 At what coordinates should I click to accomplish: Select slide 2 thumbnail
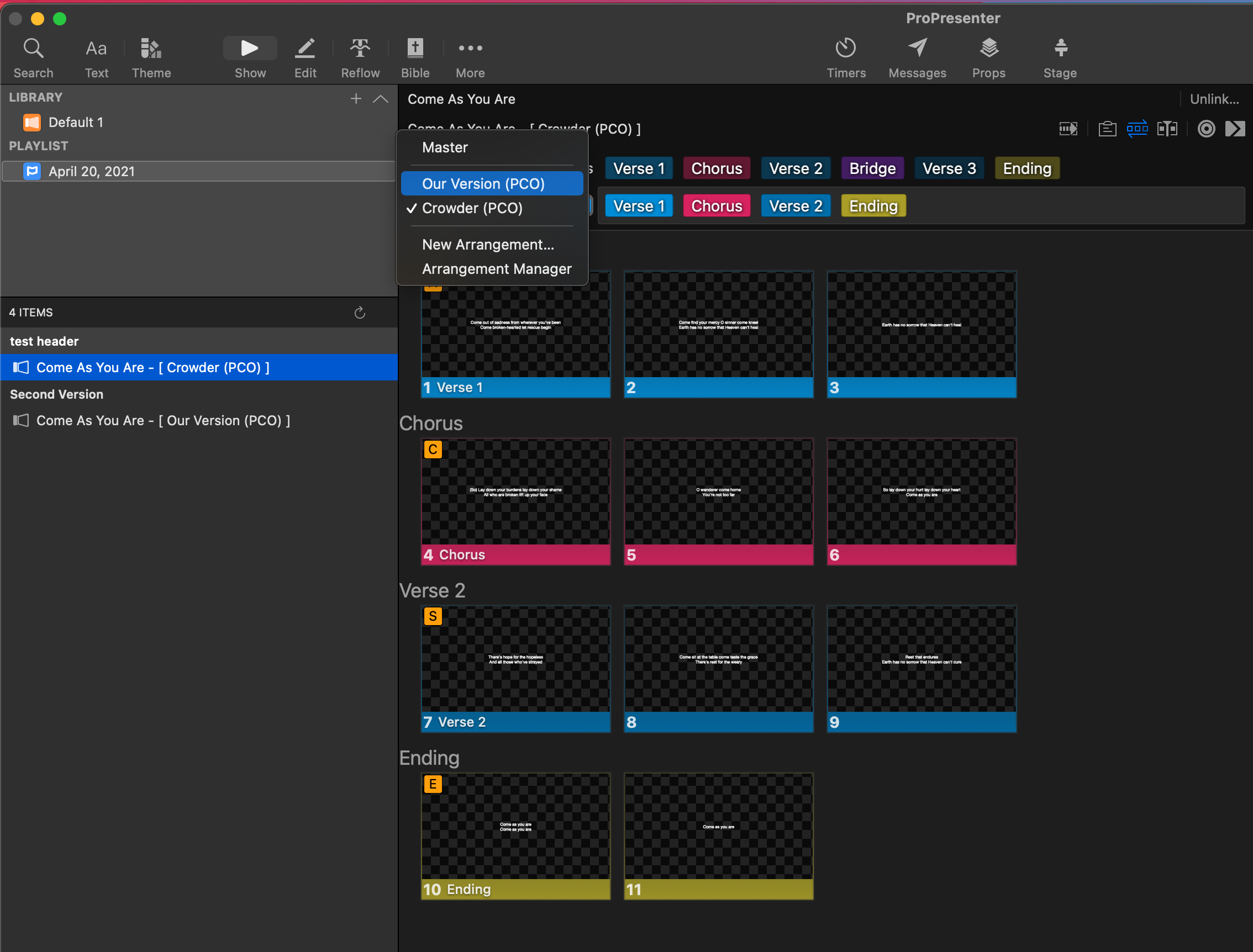(718, 334)
